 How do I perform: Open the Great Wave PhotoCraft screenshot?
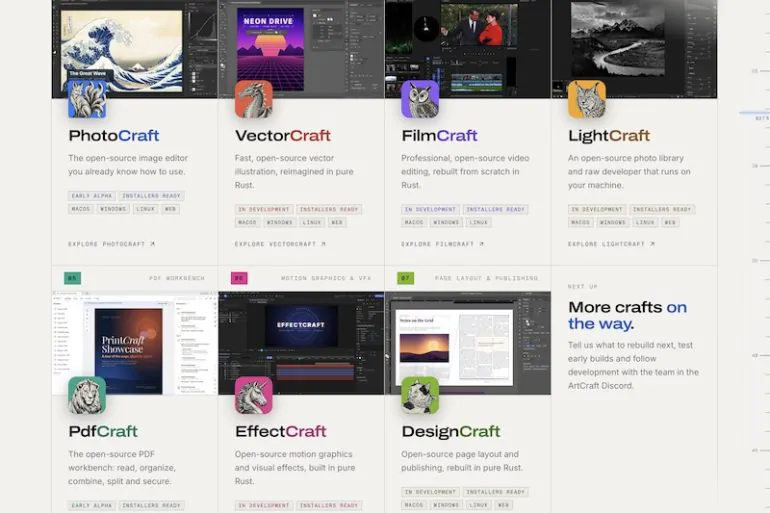tap(135, 49)
